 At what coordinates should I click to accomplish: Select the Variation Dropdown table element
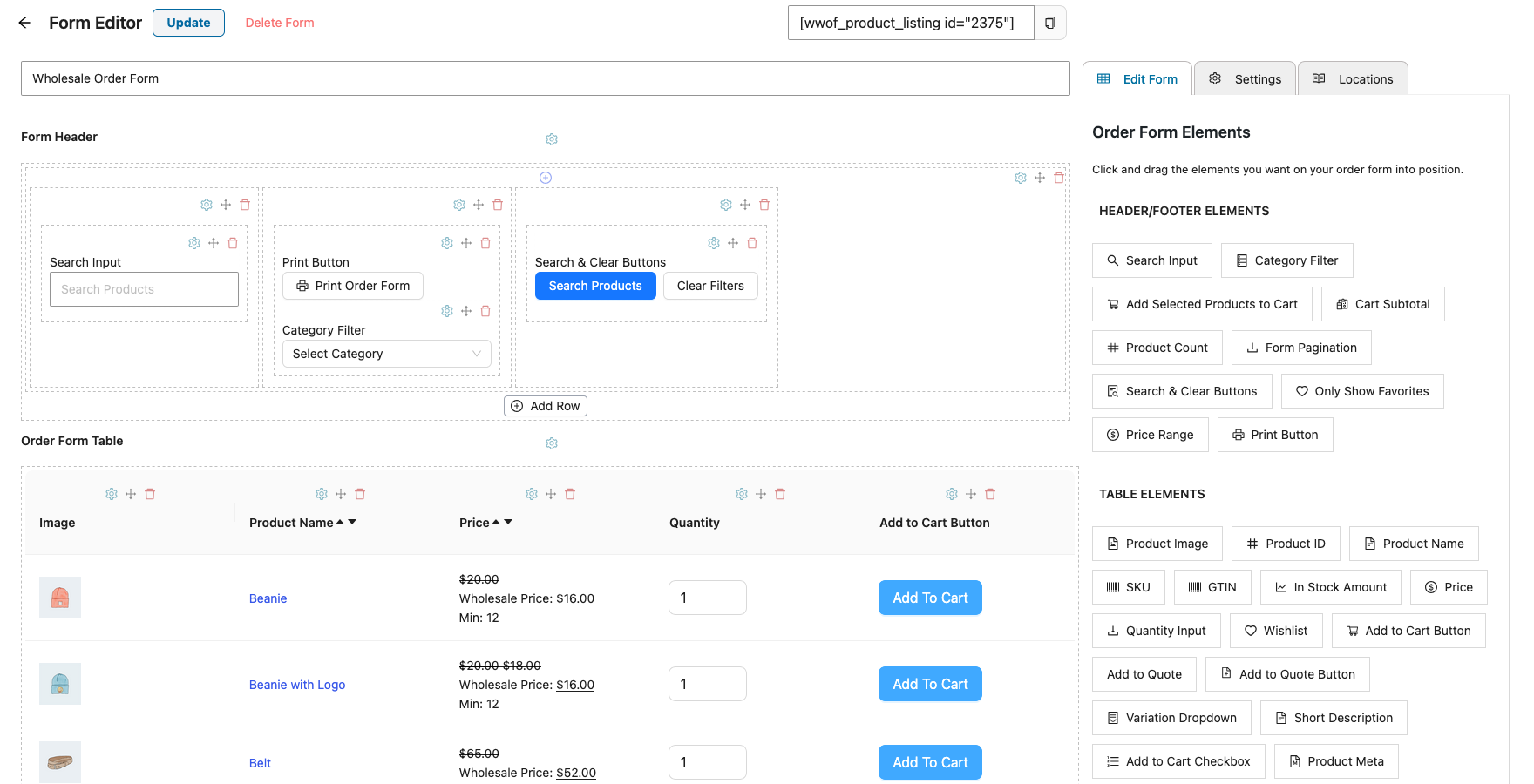(1171, 718)
